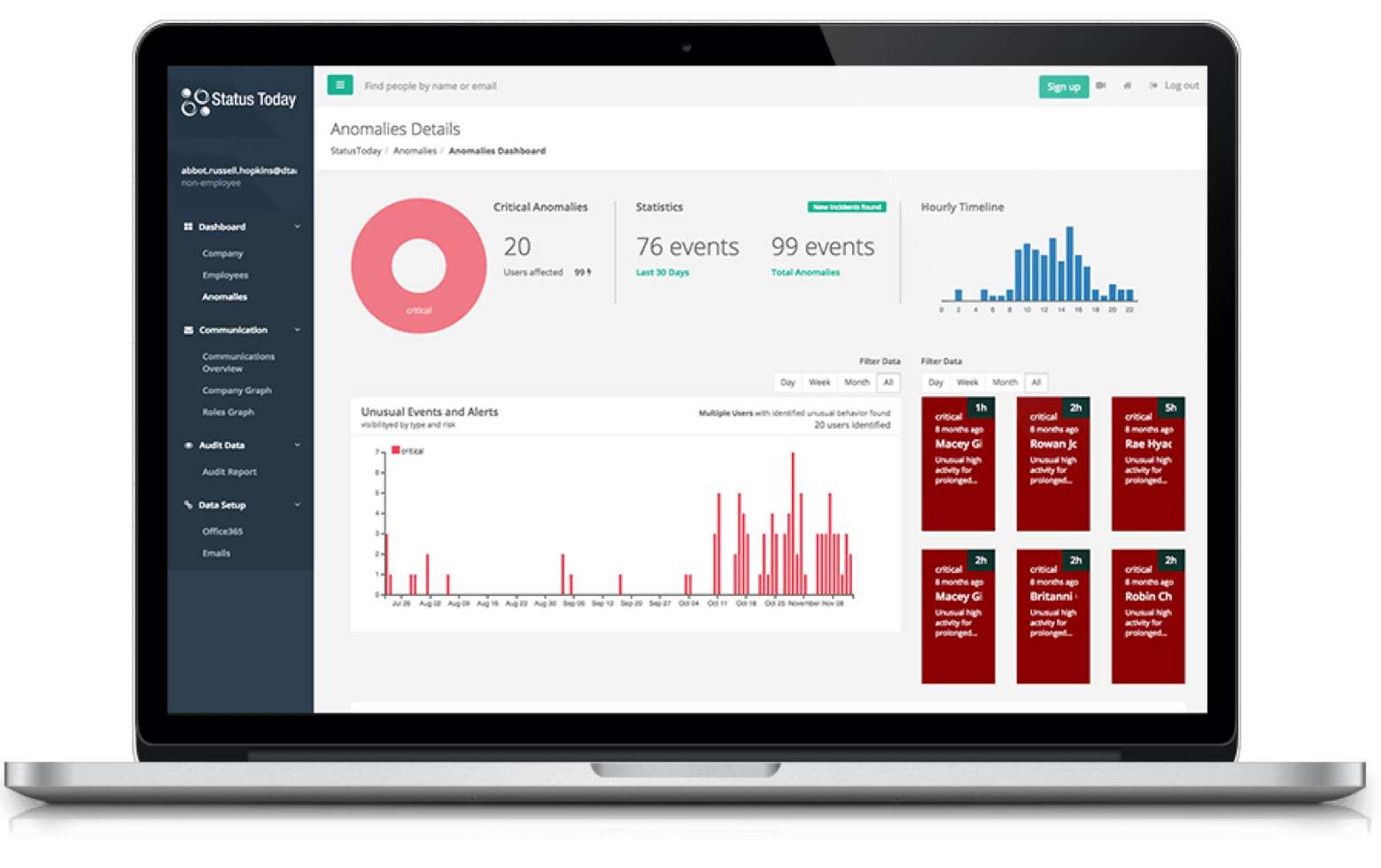Image resolution: width=1381 pixels, height=868 pixels.
Task: Click the Sign up button
Action: (x=1063, y=87)
